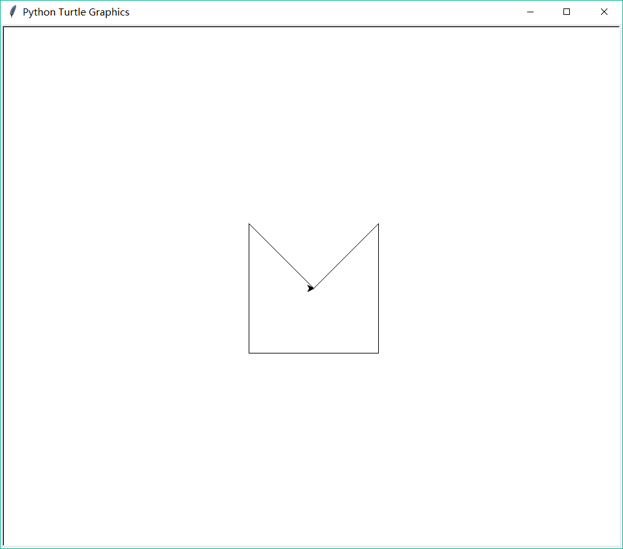Click the middle of the left diagonal line
The image size is (623, 549).
[x=281, y=256]
